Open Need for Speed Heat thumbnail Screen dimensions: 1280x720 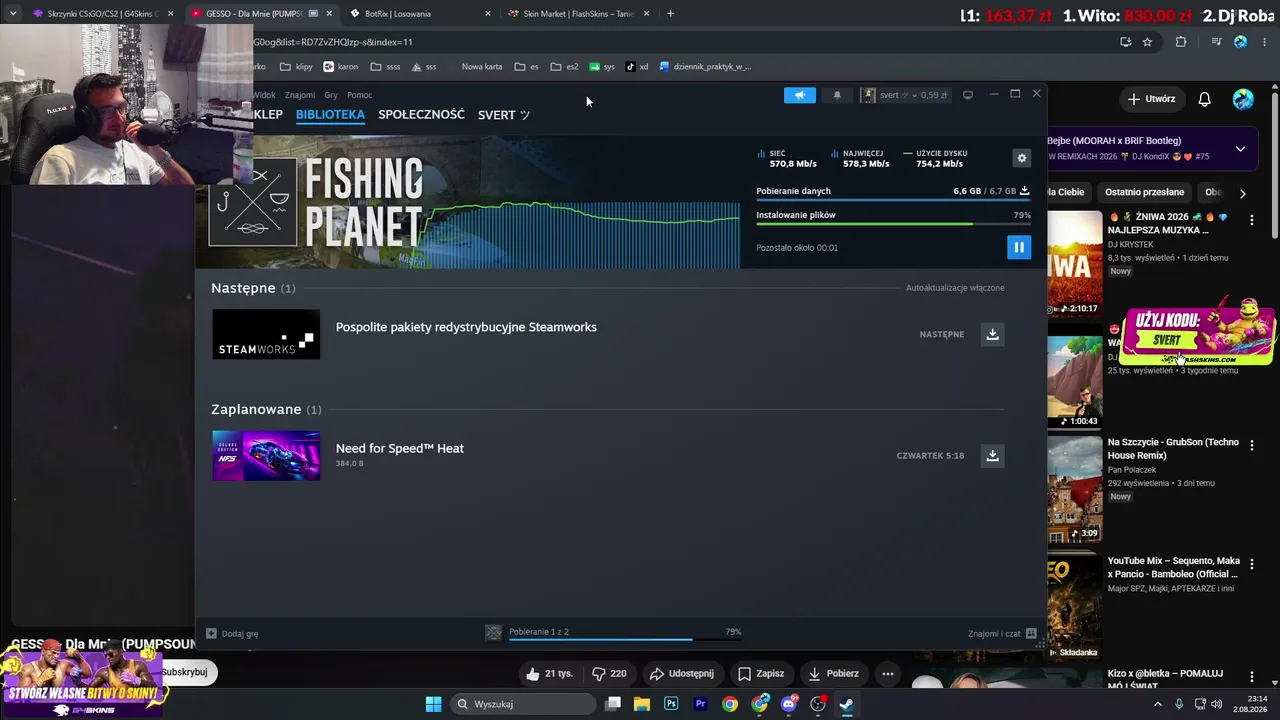pos(266,455)
